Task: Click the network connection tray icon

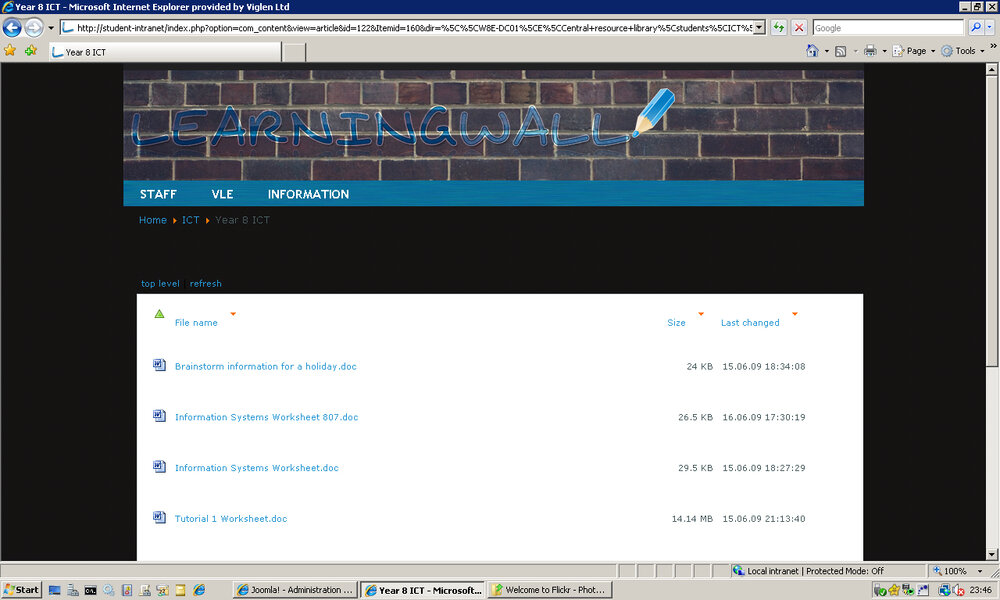Action: click(944, 590)
